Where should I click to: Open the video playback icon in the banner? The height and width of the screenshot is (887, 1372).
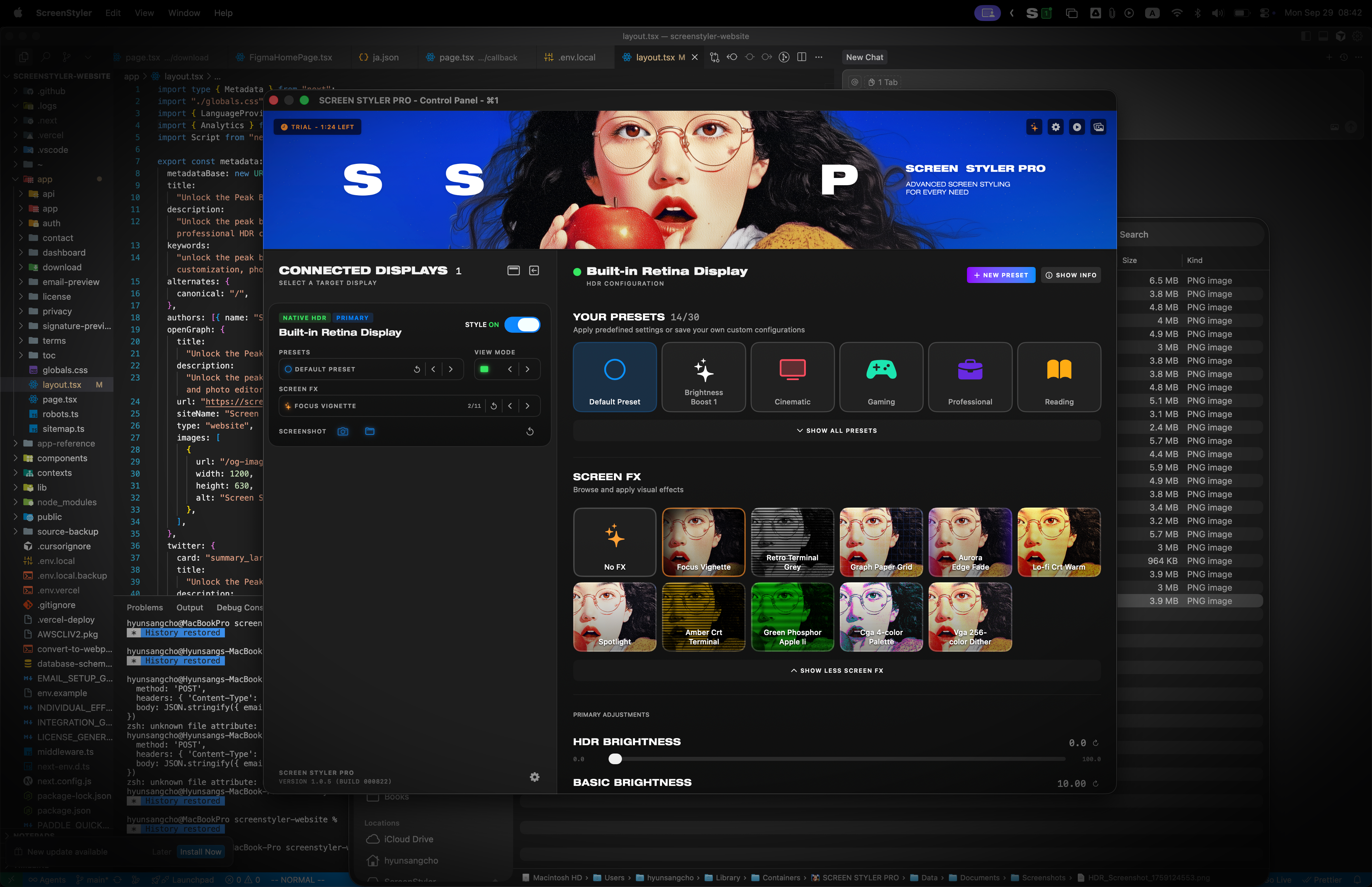(1077, 127)
